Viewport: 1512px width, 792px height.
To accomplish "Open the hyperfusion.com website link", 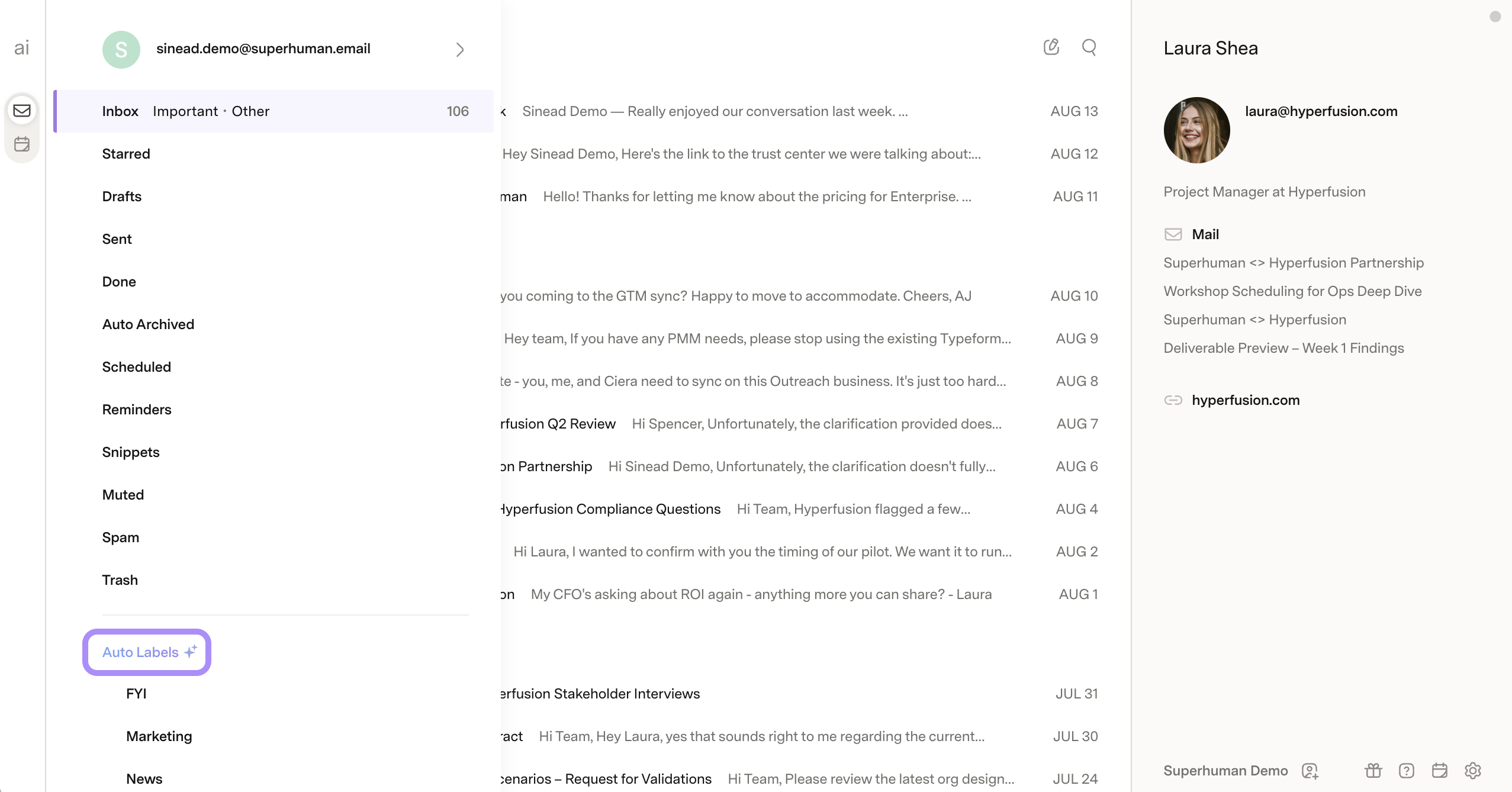I will coord(1246,400).
